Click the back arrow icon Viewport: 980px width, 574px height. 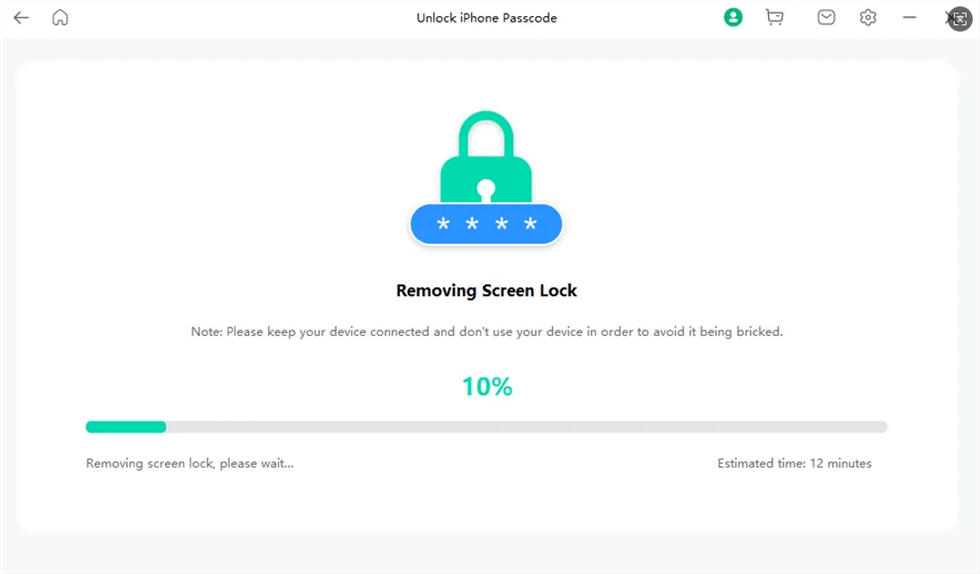[21, 18]
